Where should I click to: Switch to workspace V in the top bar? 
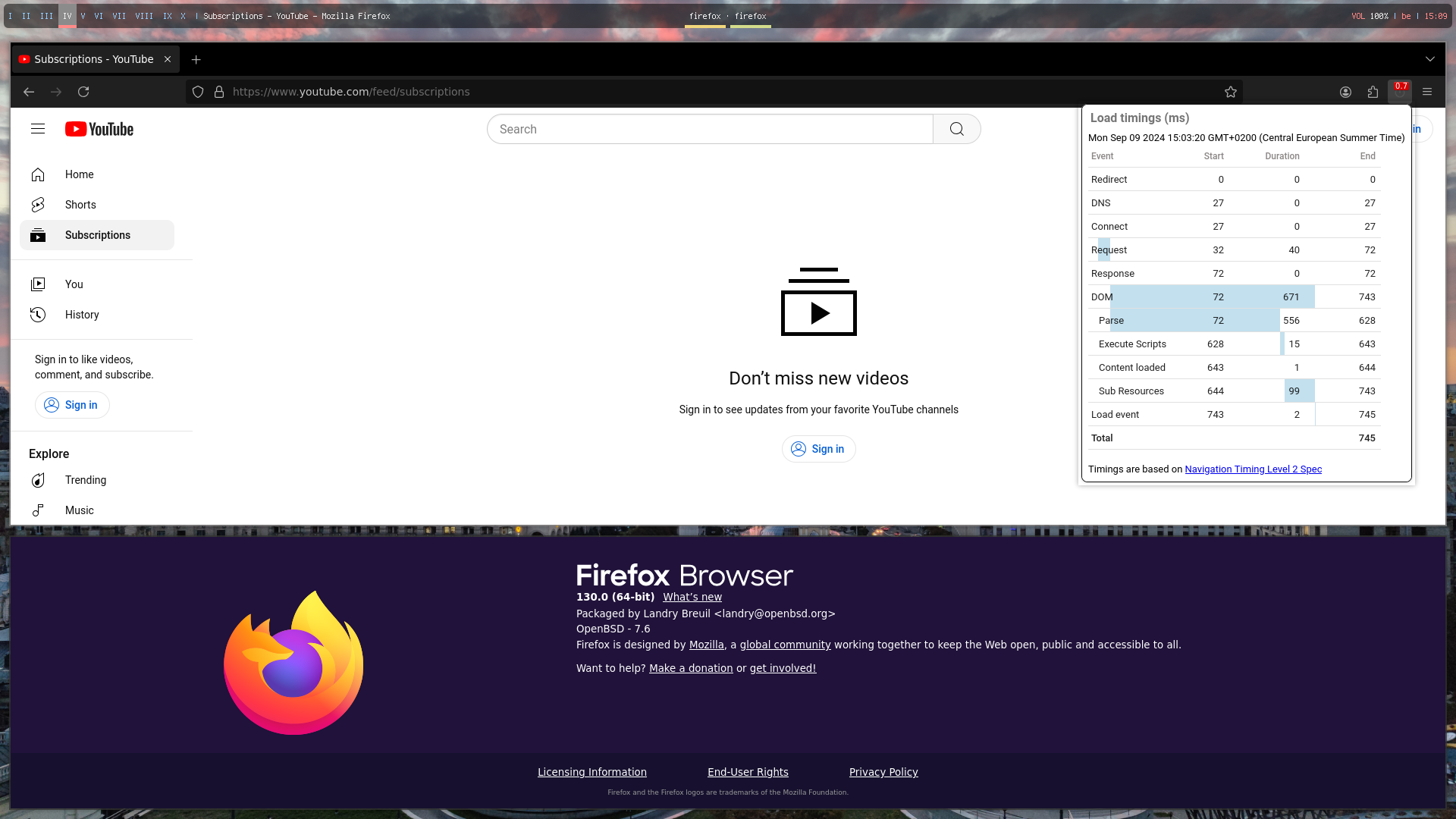coord(83,16)
